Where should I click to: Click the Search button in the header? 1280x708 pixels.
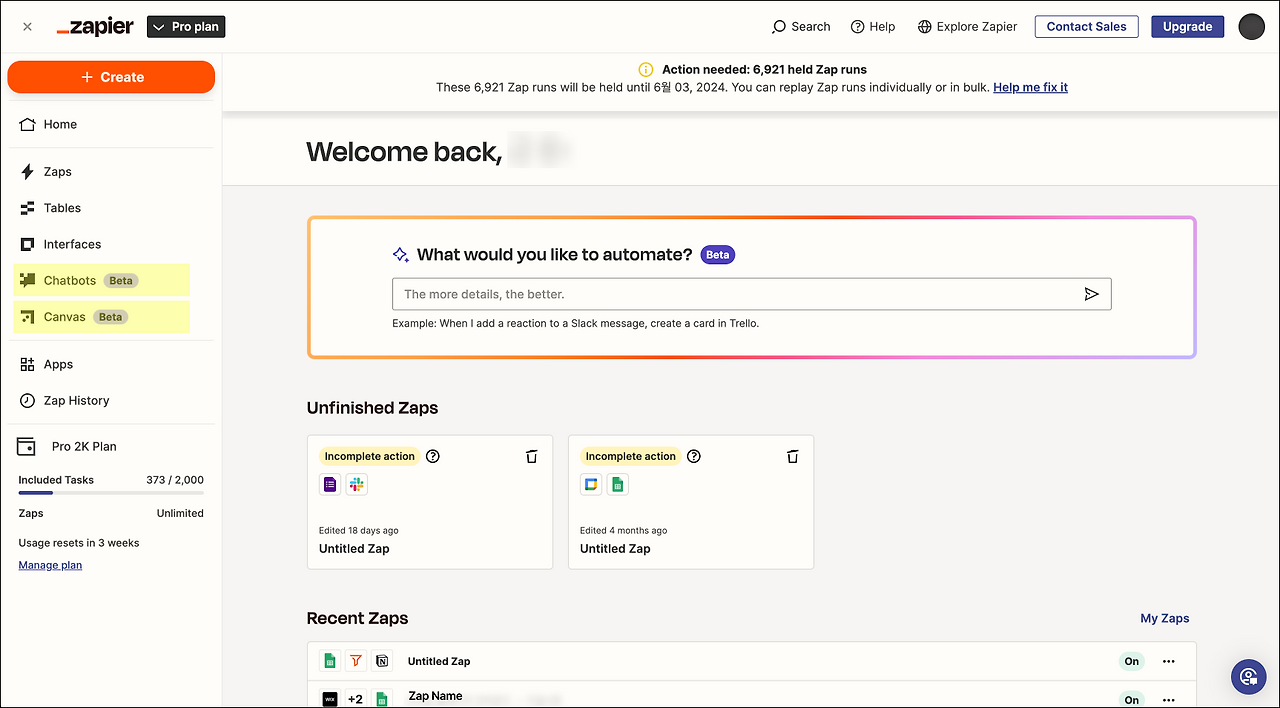(x=801, y=27)
